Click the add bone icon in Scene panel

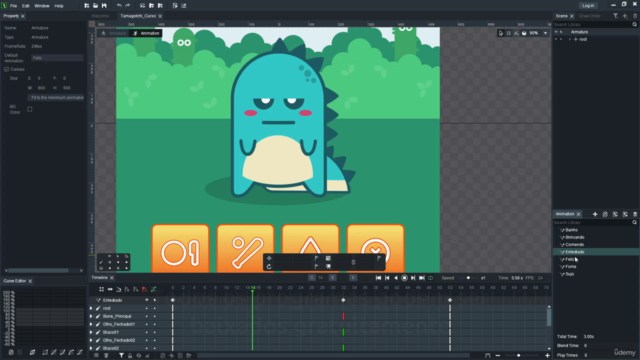coord(625,16)
